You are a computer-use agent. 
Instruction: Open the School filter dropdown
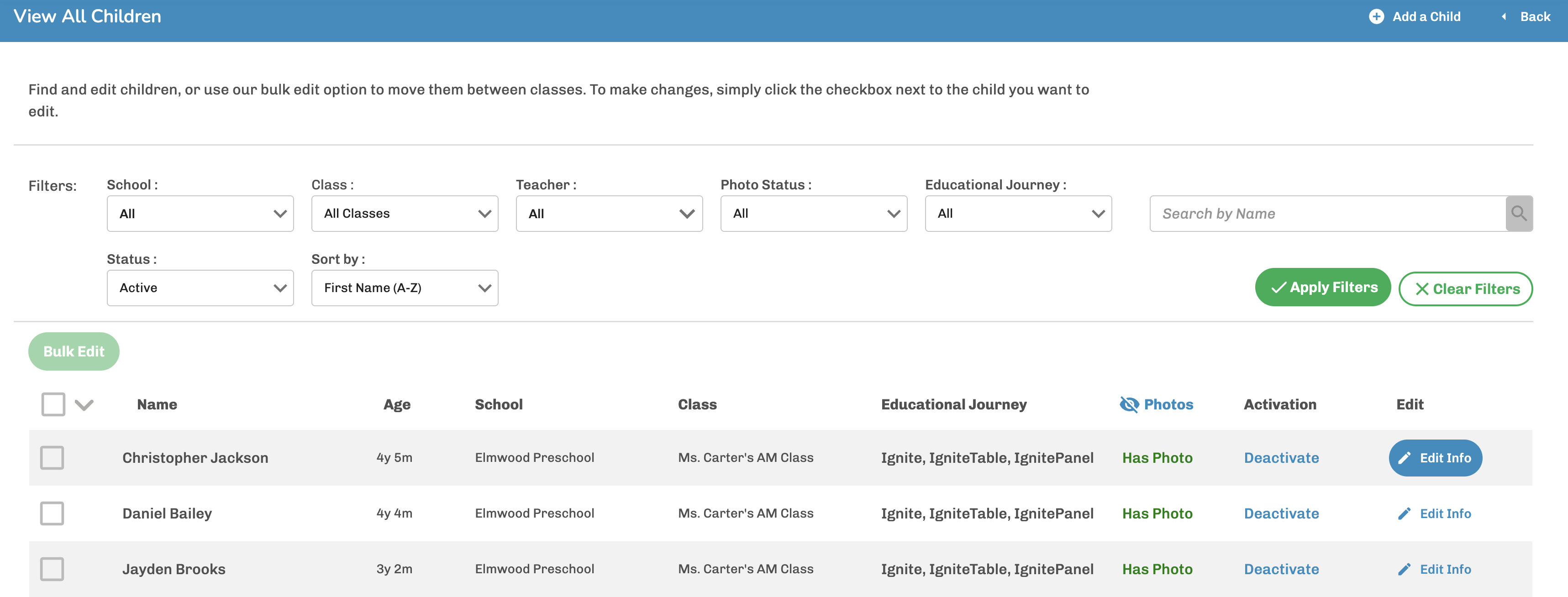pyautogui.click(x=200, y=214)
